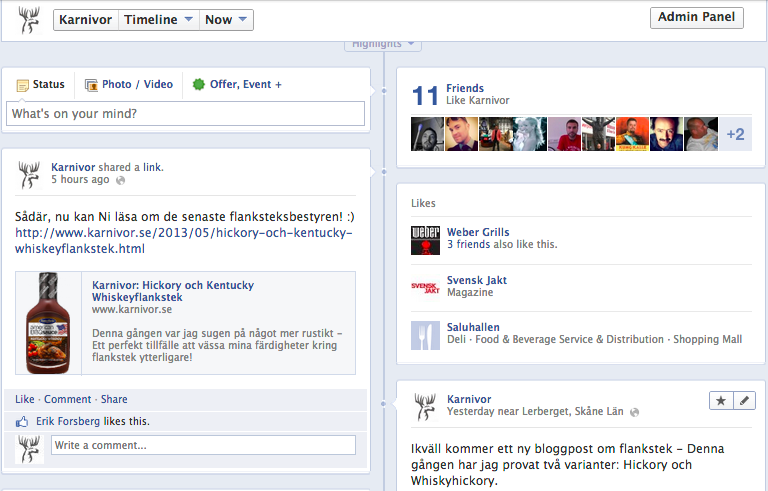Viewport: 768px width, 491px height.
Task: Open first friend photo thumbnail
Action: coord(428,134)
